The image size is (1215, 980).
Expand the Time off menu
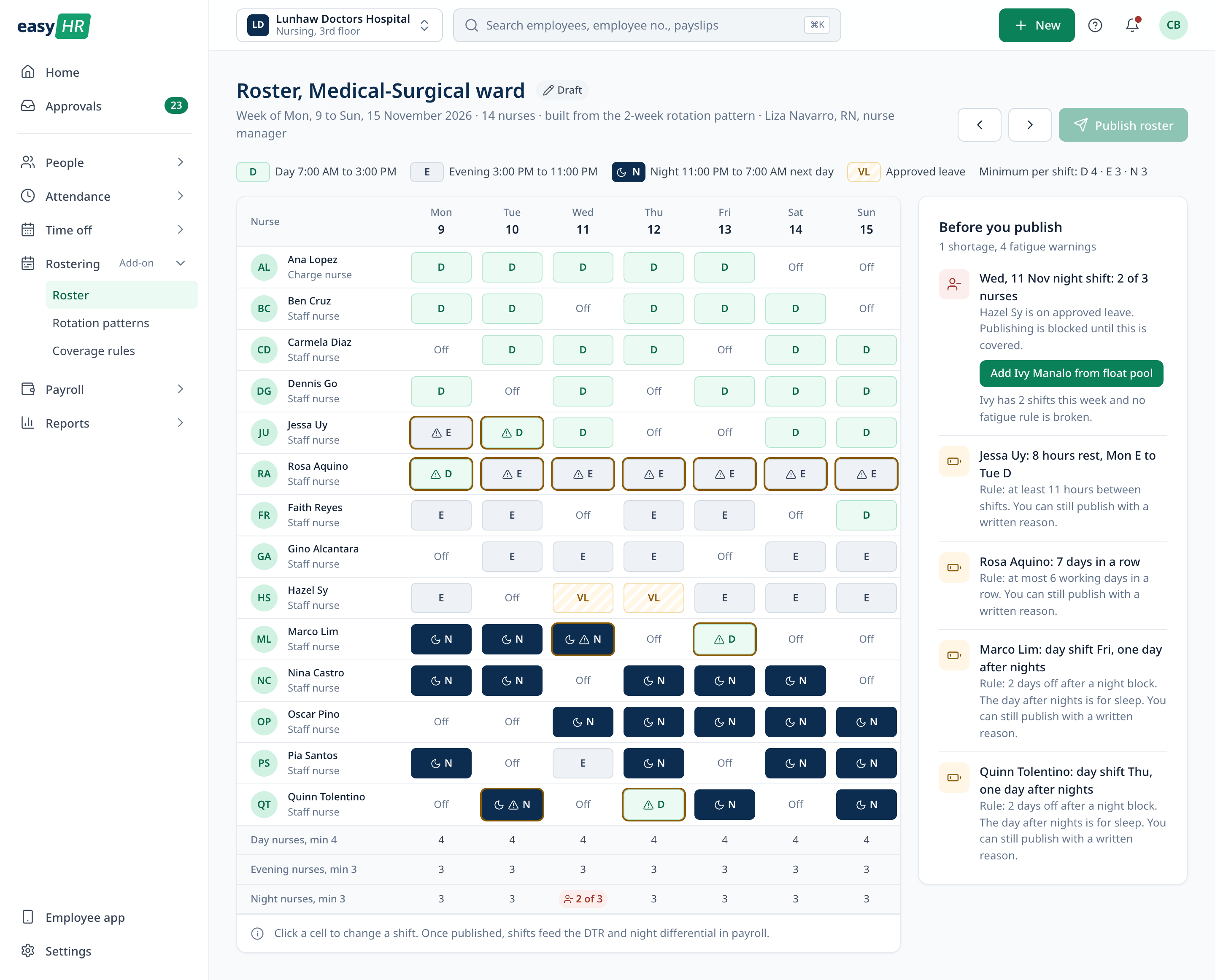(x=105, y=230)
